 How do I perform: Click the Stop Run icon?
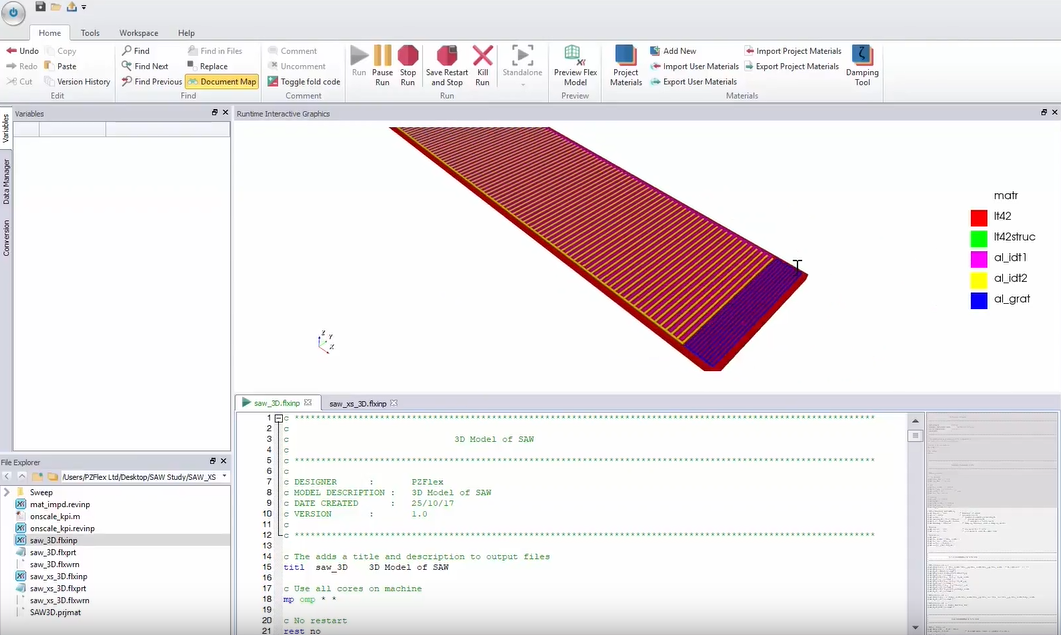click(x=408, y=56)
